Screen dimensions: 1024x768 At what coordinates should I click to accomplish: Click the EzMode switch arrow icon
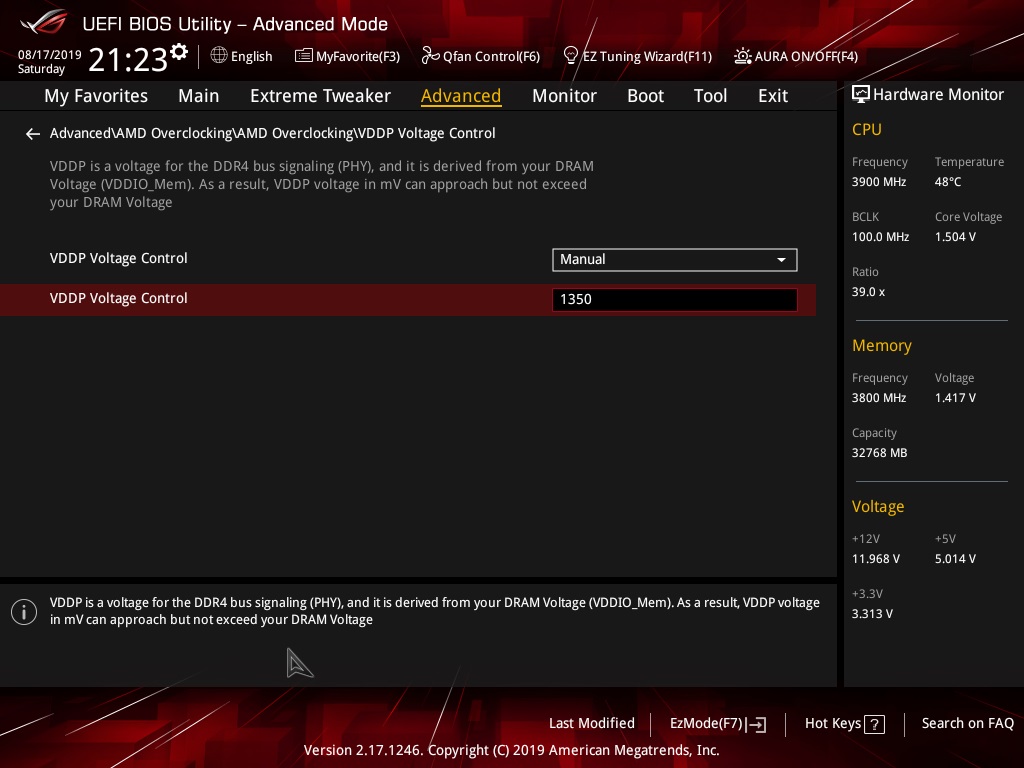756,724
